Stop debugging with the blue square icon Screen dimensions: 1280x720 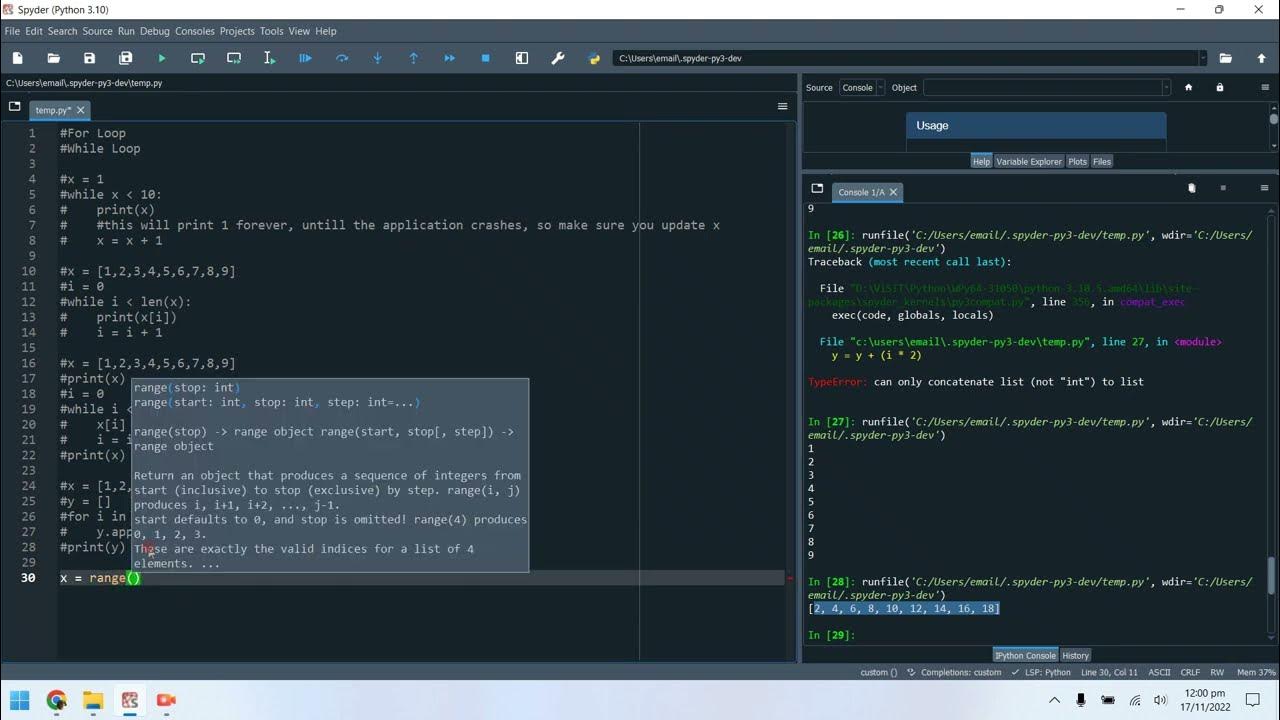point(486,58)
